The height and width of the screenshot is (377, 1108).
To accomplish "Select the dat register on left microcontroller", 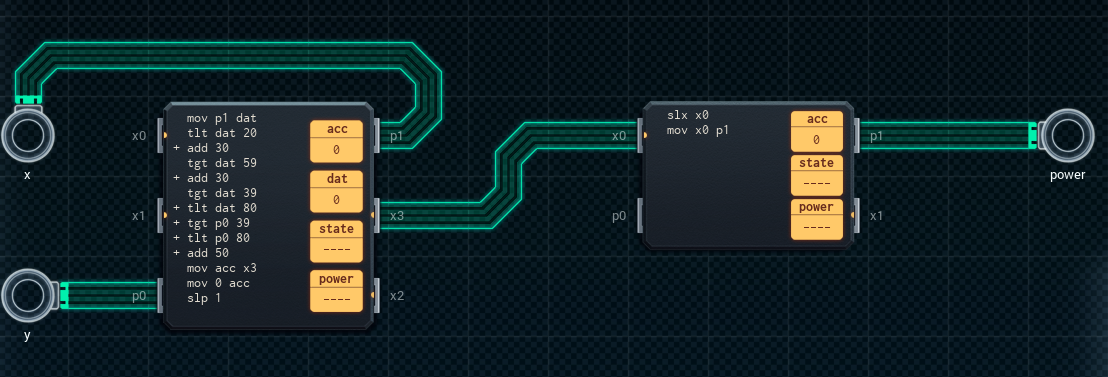I will (336, 191).
